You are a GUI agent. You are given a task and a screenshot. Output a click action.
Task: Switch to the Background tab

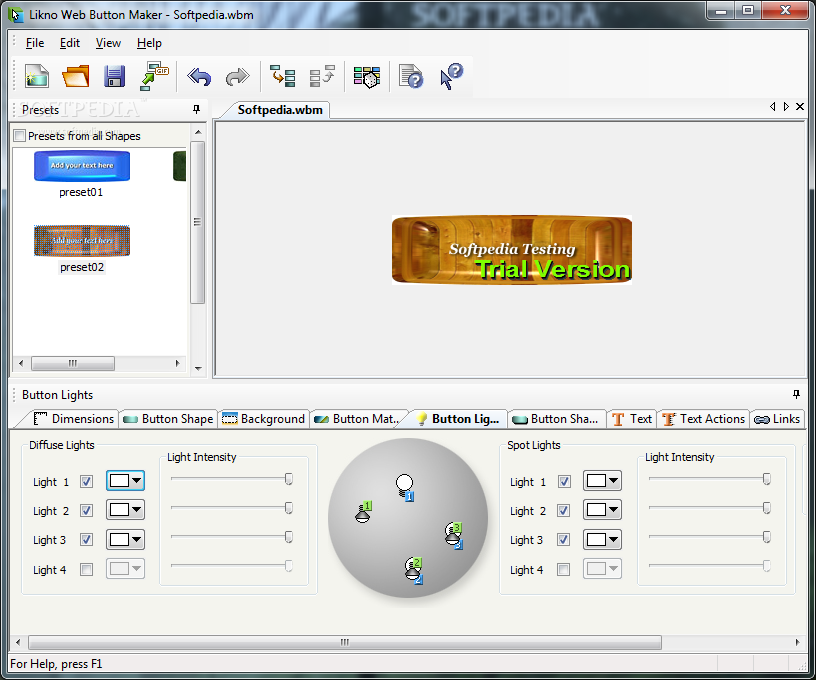263,419
